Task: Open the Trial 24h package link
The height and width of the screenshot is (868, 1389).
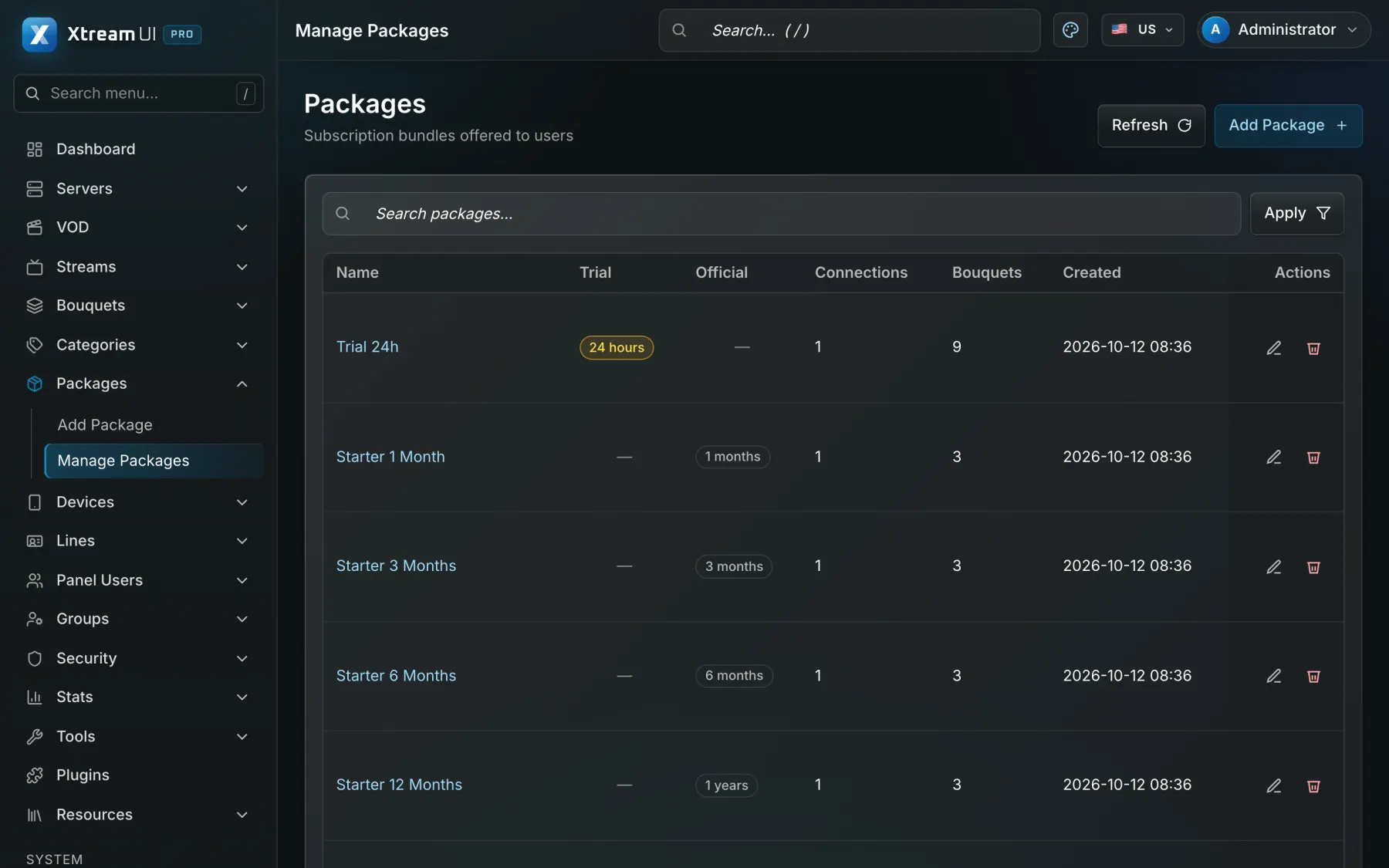Action: (367, 347)
